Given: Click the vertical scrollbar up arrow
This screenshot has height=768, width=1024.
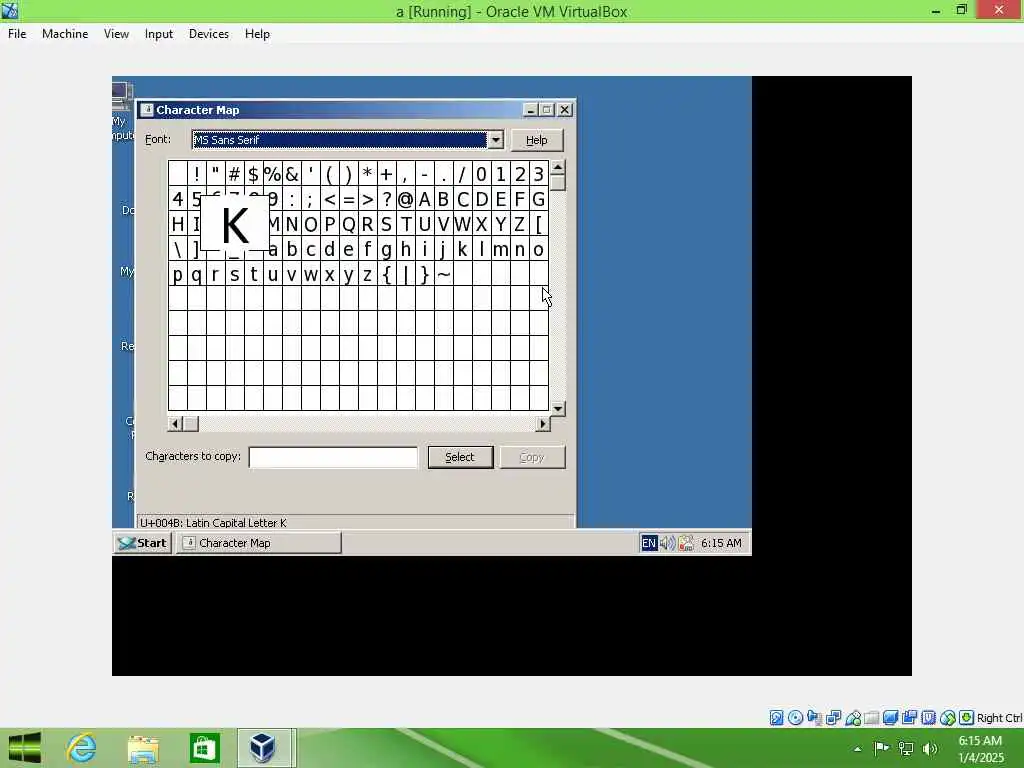Looking at the screenshot, I should pos(558,168).
